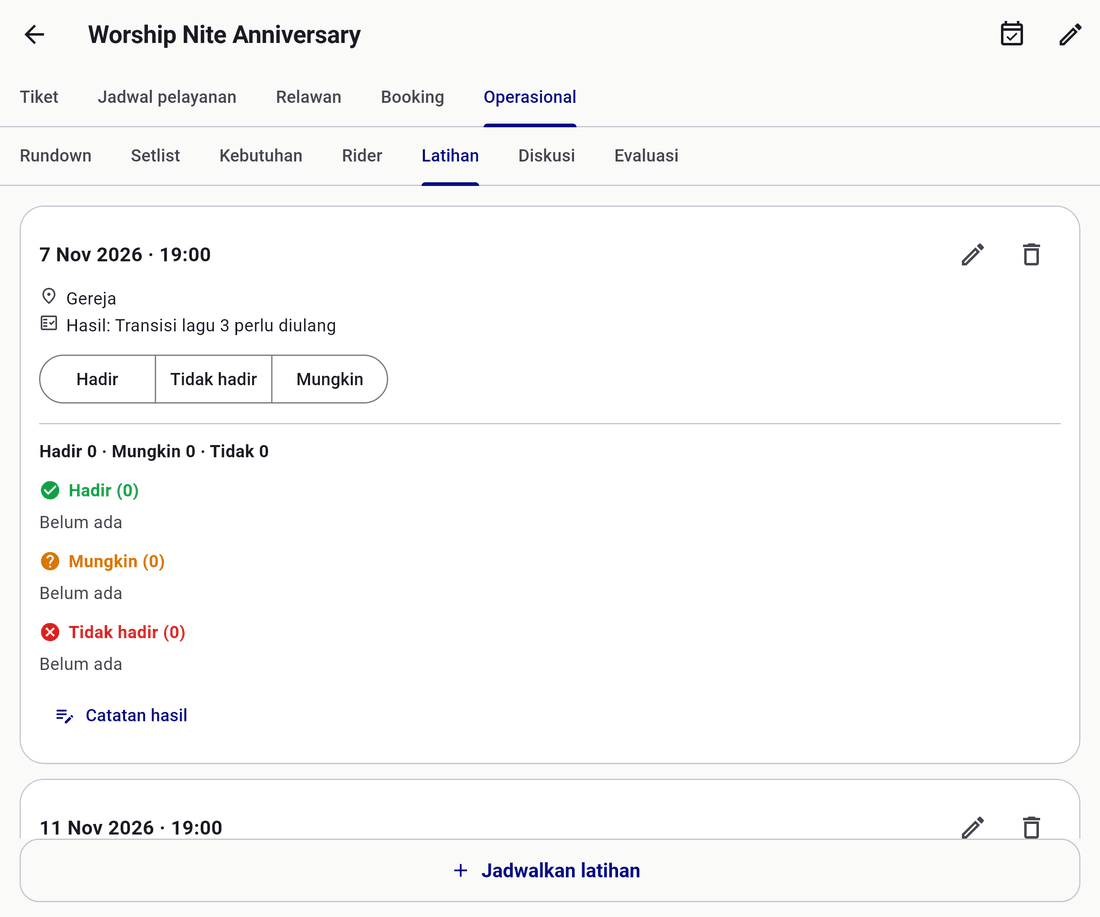Viewport: 1100px width, 917px height.
Task: Go back using the arrow icon
Action: pyautogui.click(x=34, y=34)
